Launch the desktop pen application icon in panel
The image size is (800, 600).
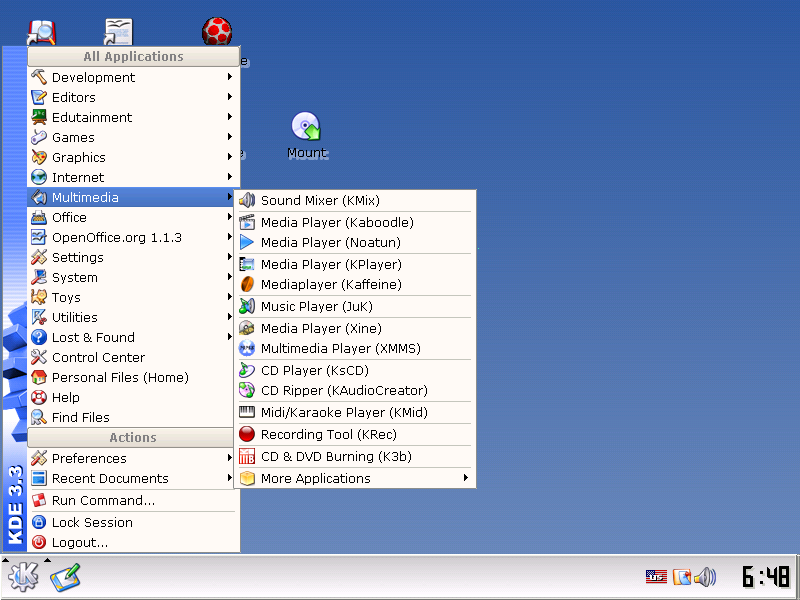pos(65,577)
